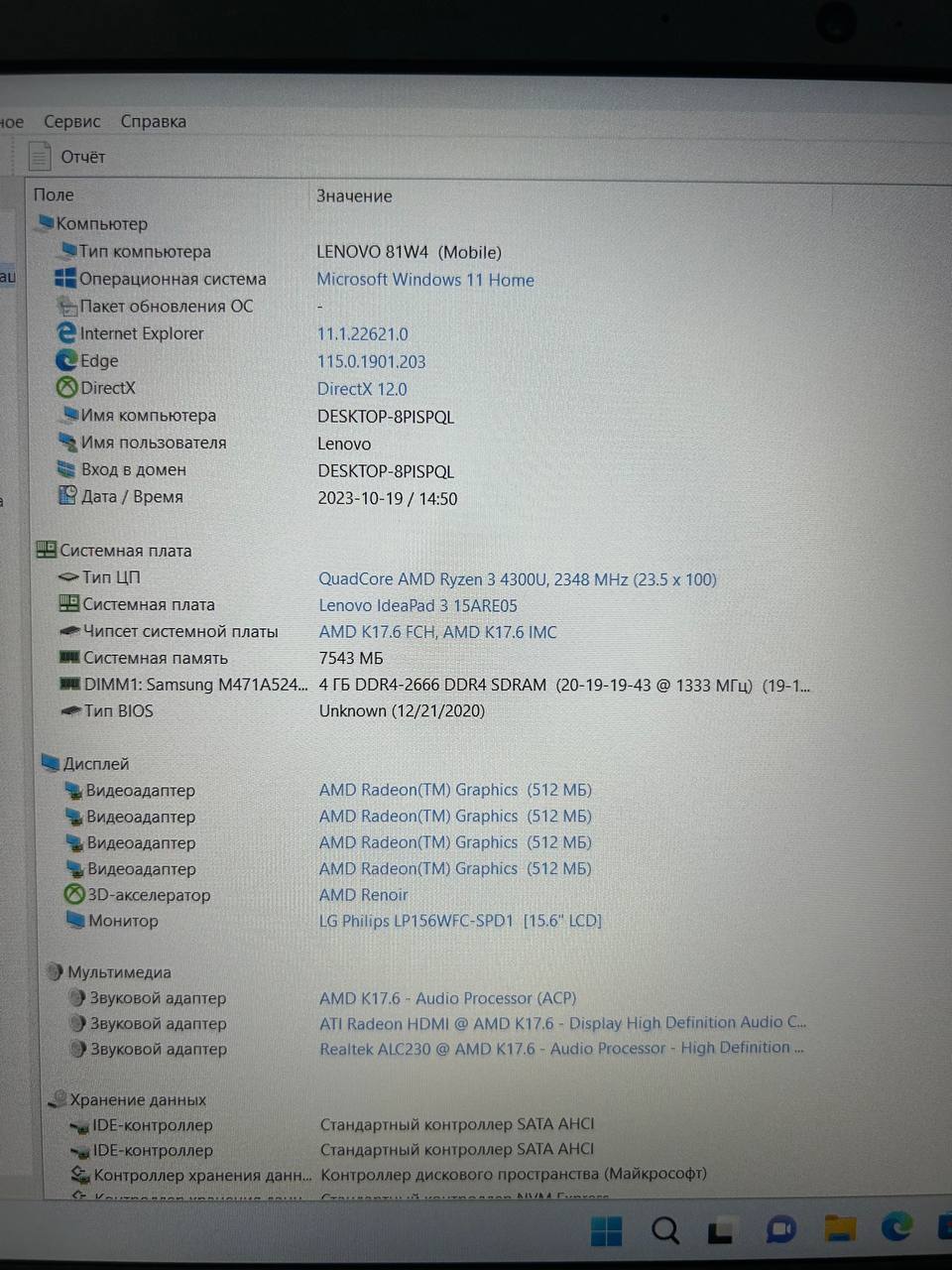Select the 2023-10-19 / 14:50 date value
The image size is (952, 1270).
(x=388, y=498)
